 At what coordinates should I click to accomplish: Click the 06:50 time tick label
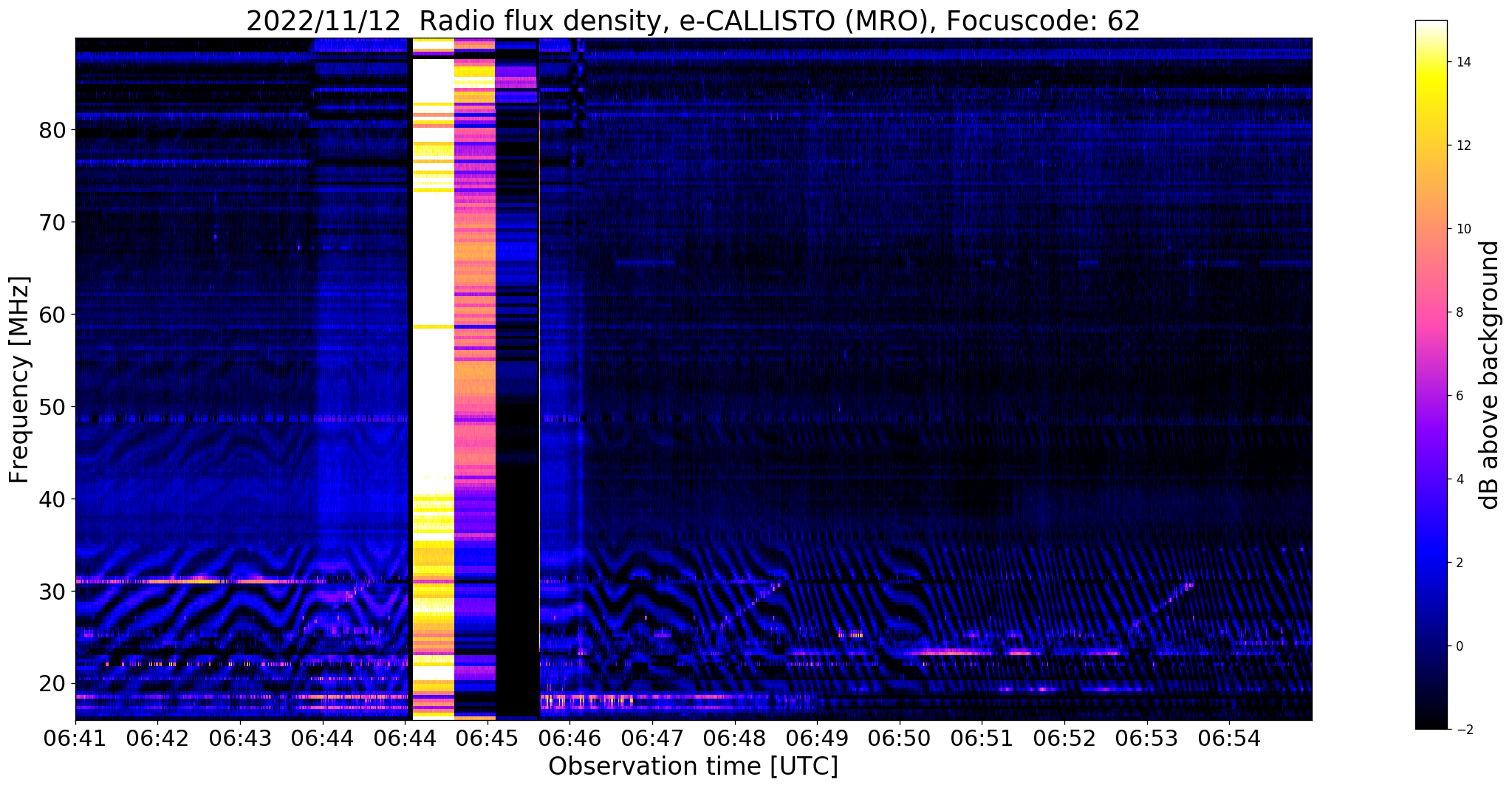click(900, 737)
